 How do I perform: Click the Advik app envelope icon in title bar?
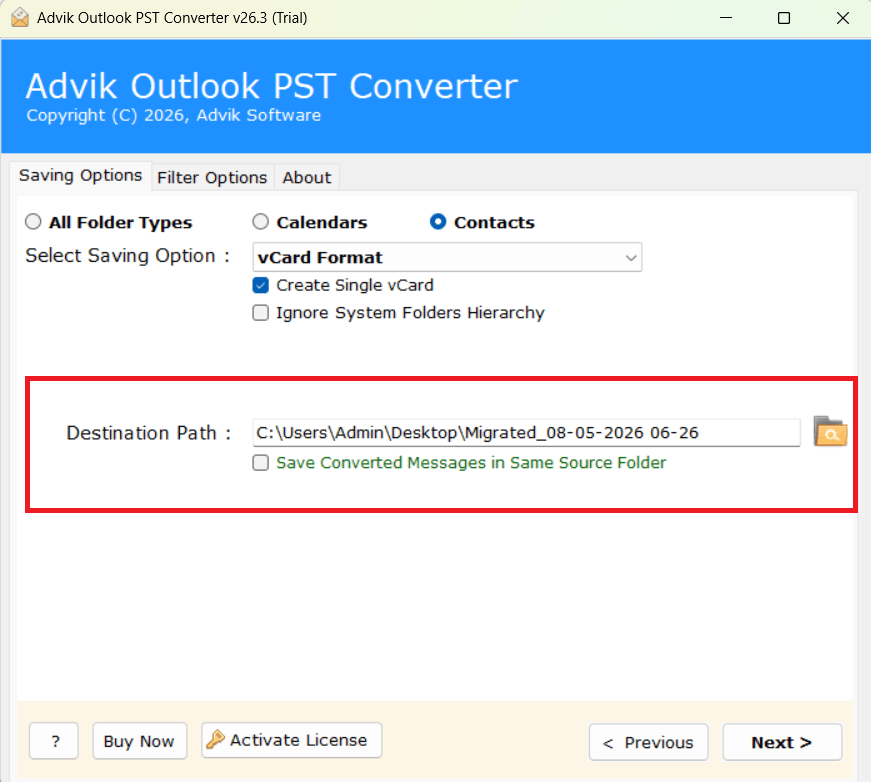20,18
